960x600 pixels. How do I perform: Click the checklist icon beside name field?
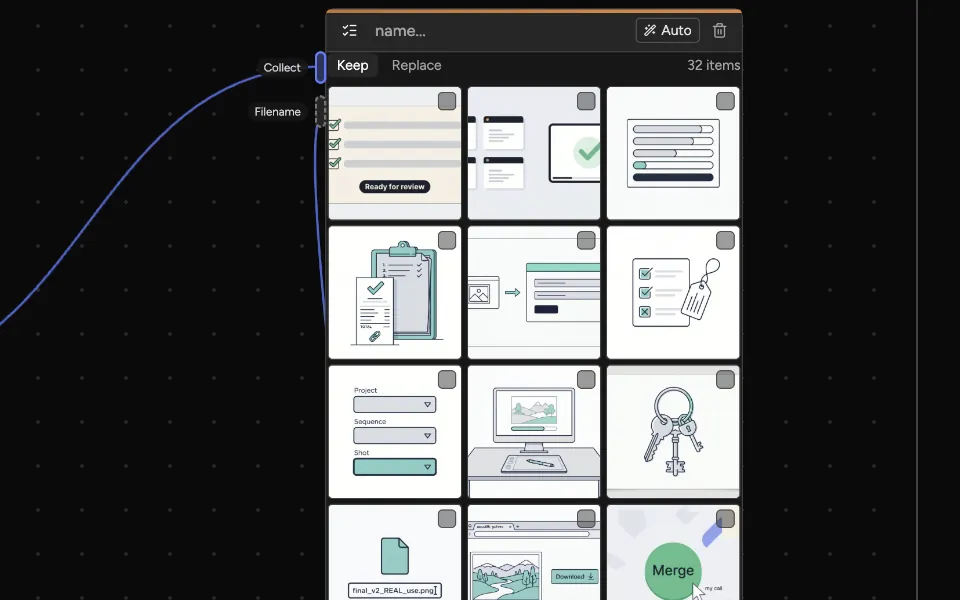[350, 31]
